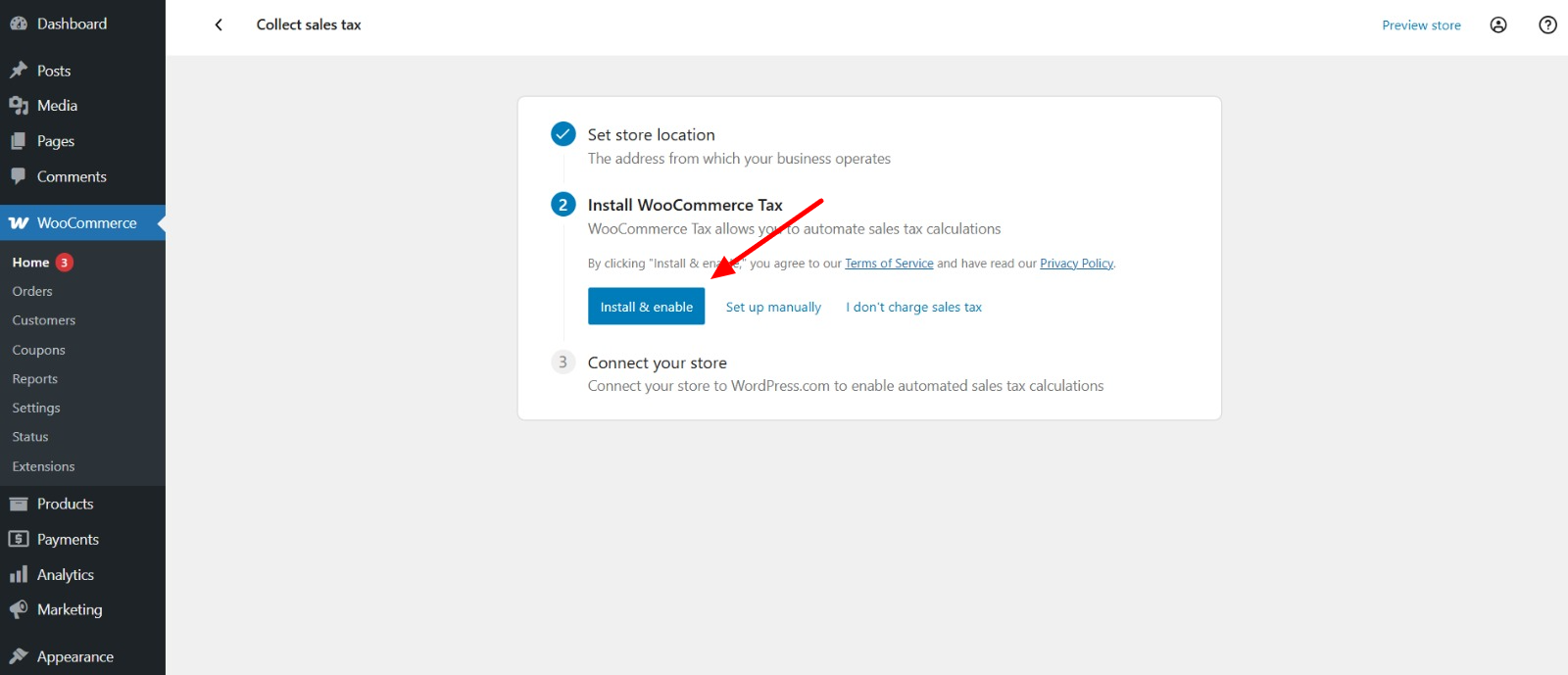Click the Set store location step
This screenshot has width=1568, height=675.
tap(652, 135)
